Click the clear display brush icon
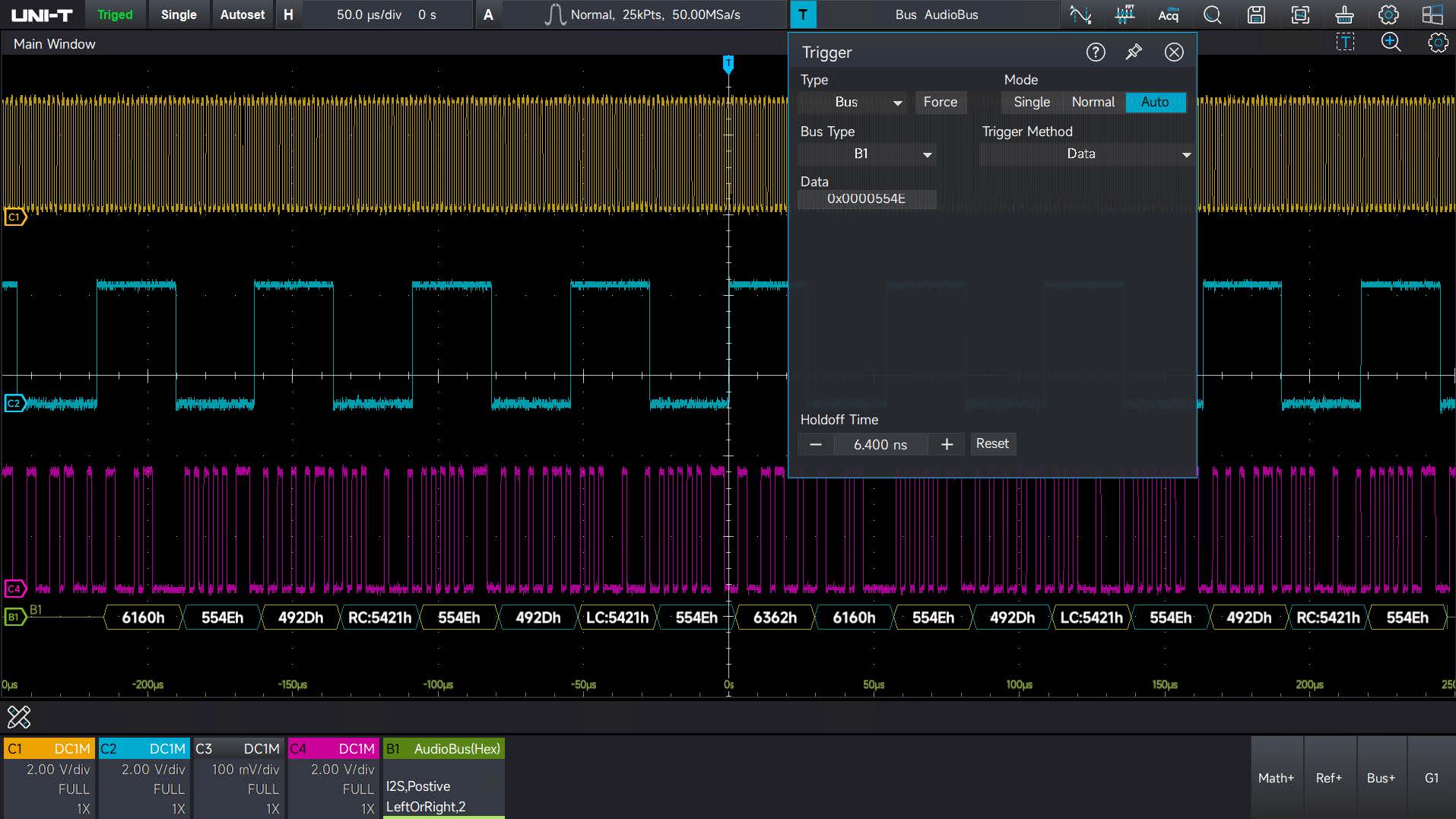The image size is (1456, 819). pyautogui.click(x=1344, y=14)
